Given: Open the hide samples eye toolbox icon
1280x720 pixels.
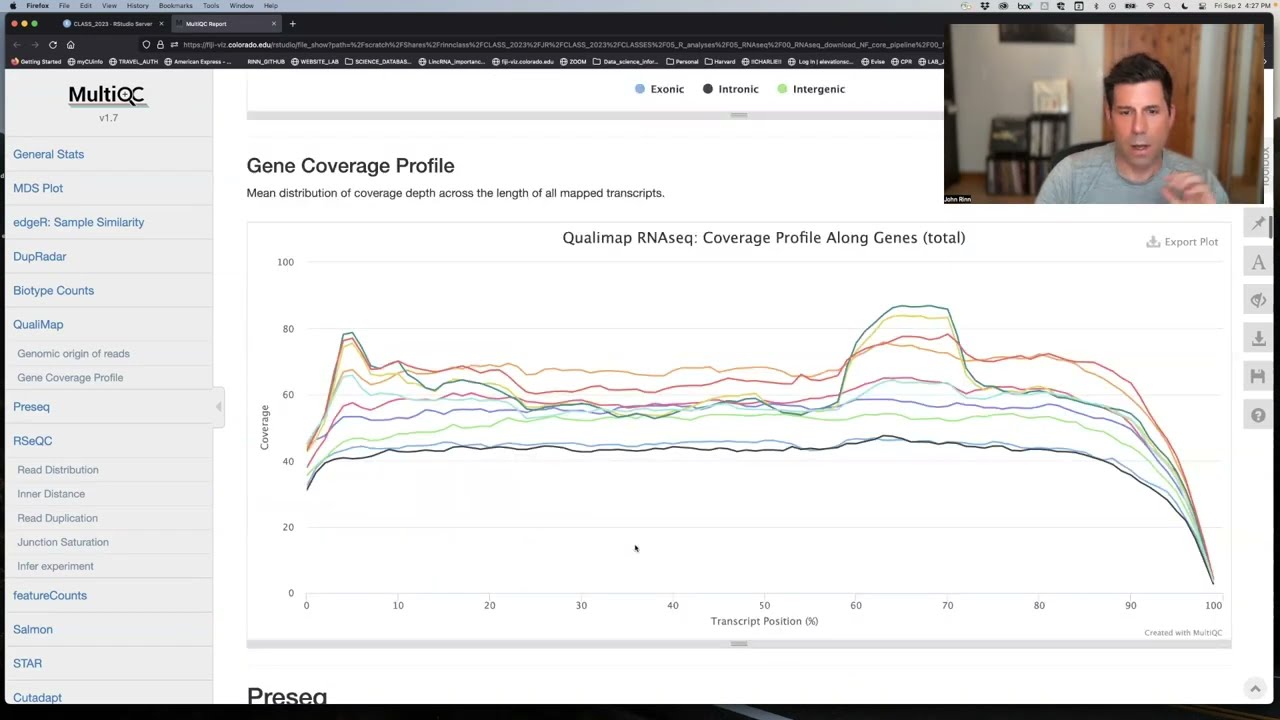Looking at the screenshot, I should 1258,301.
